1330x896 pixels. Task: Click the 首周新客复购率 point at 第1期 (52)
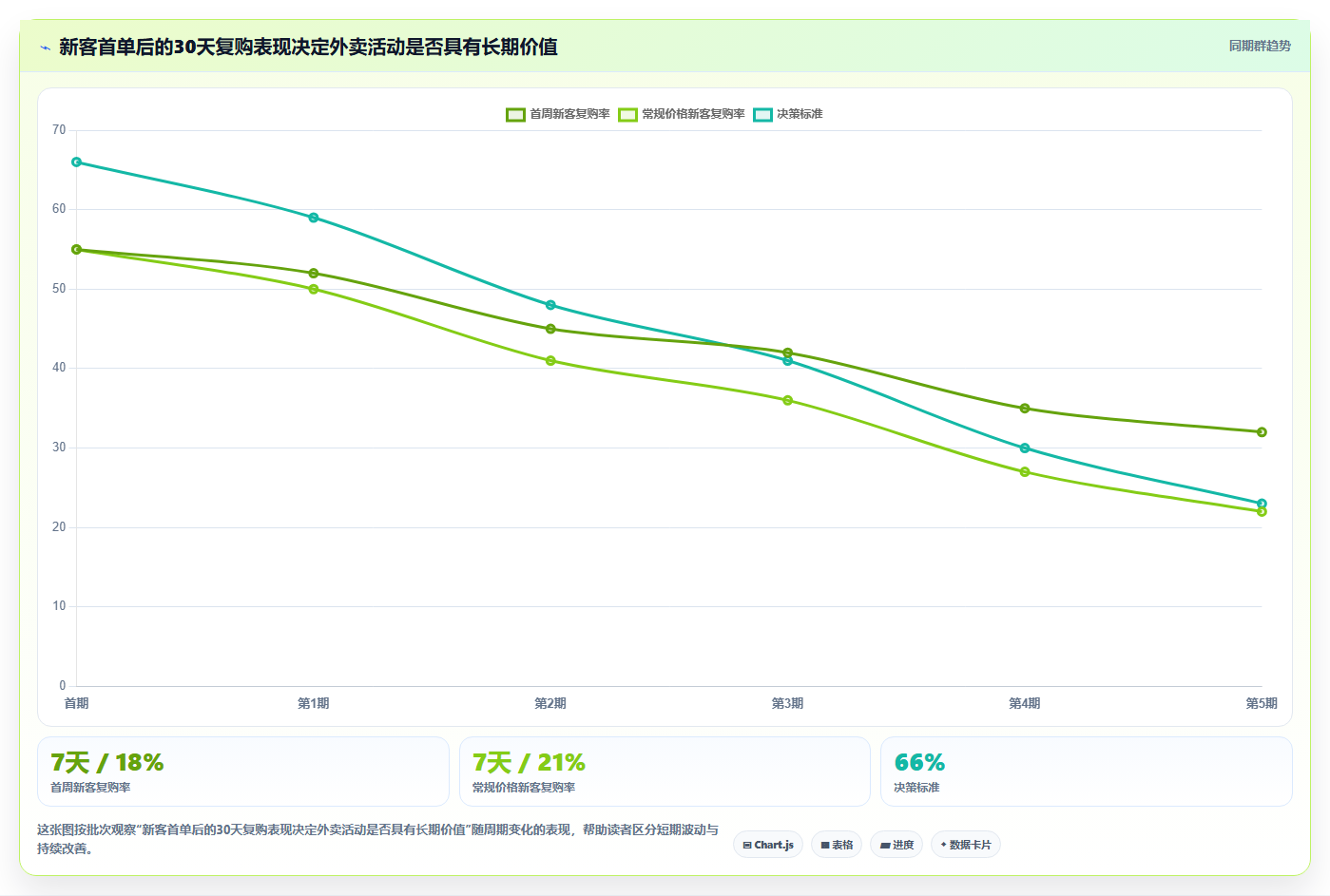(314, 274)
